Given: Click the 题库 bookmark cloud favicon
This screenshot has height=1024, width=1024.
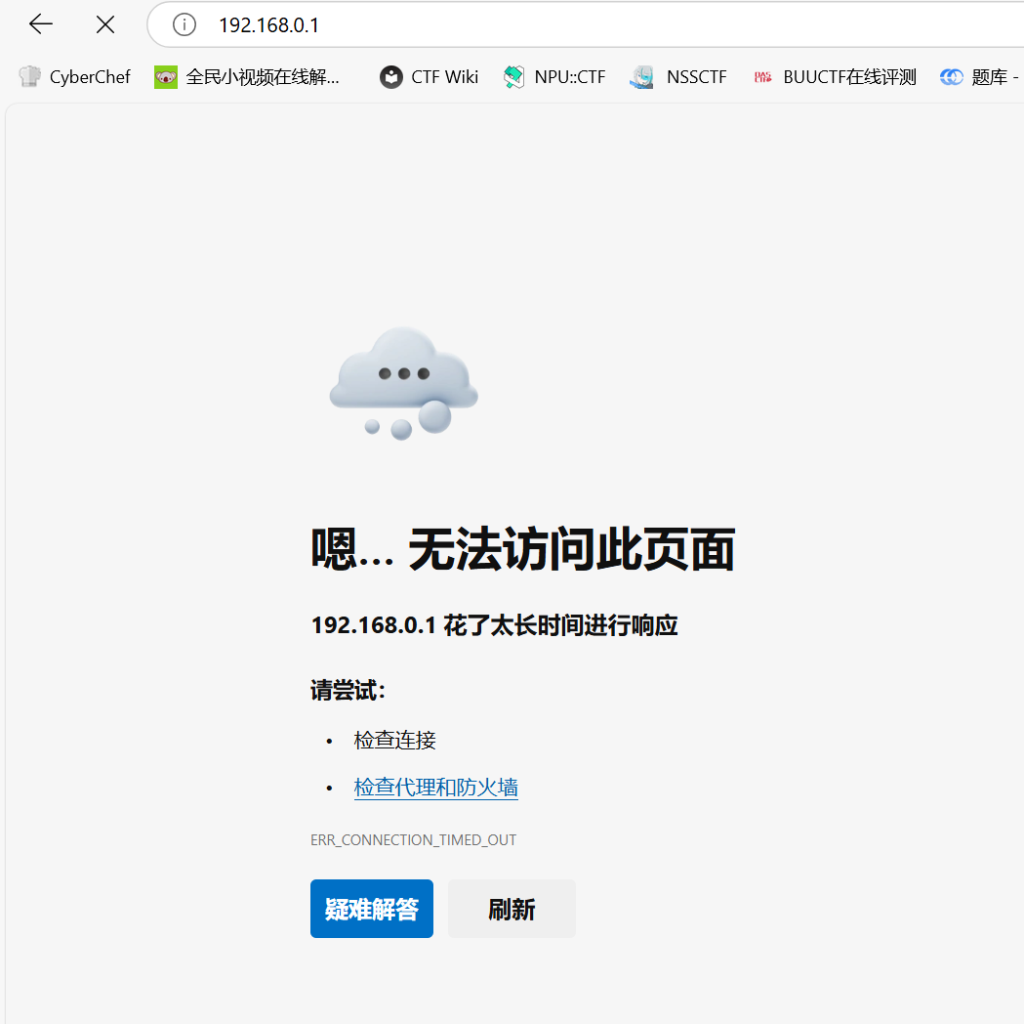Looking at the screenshot, I should click(x=951, y=77).
